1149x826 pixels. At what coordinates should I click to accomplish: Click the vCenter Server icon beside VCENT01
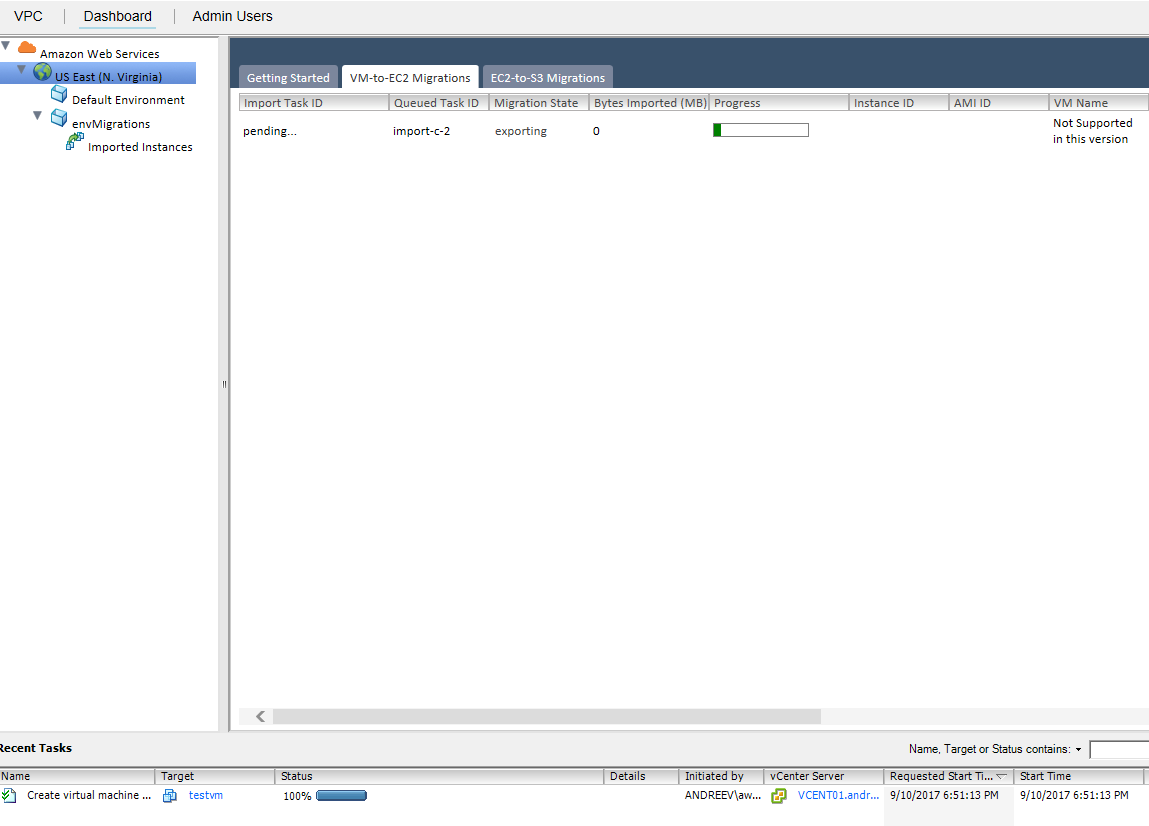pyautogui.click(x=778, y=795)
